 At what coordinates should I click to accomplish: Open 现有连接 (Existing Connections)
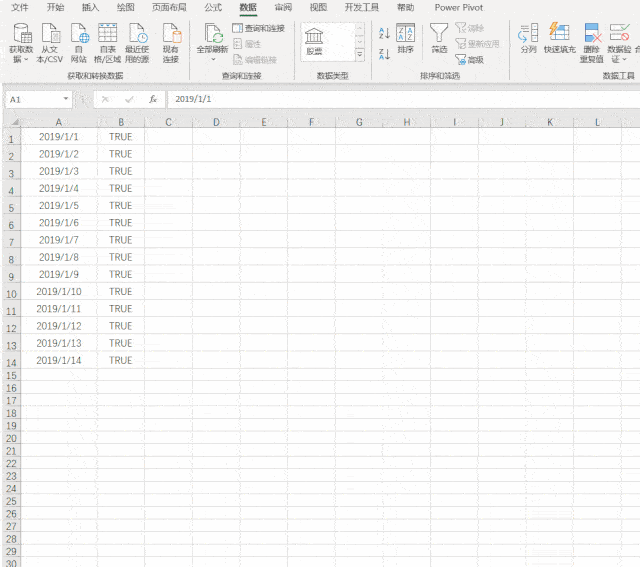pyautogui.click(x=171, y=43)
